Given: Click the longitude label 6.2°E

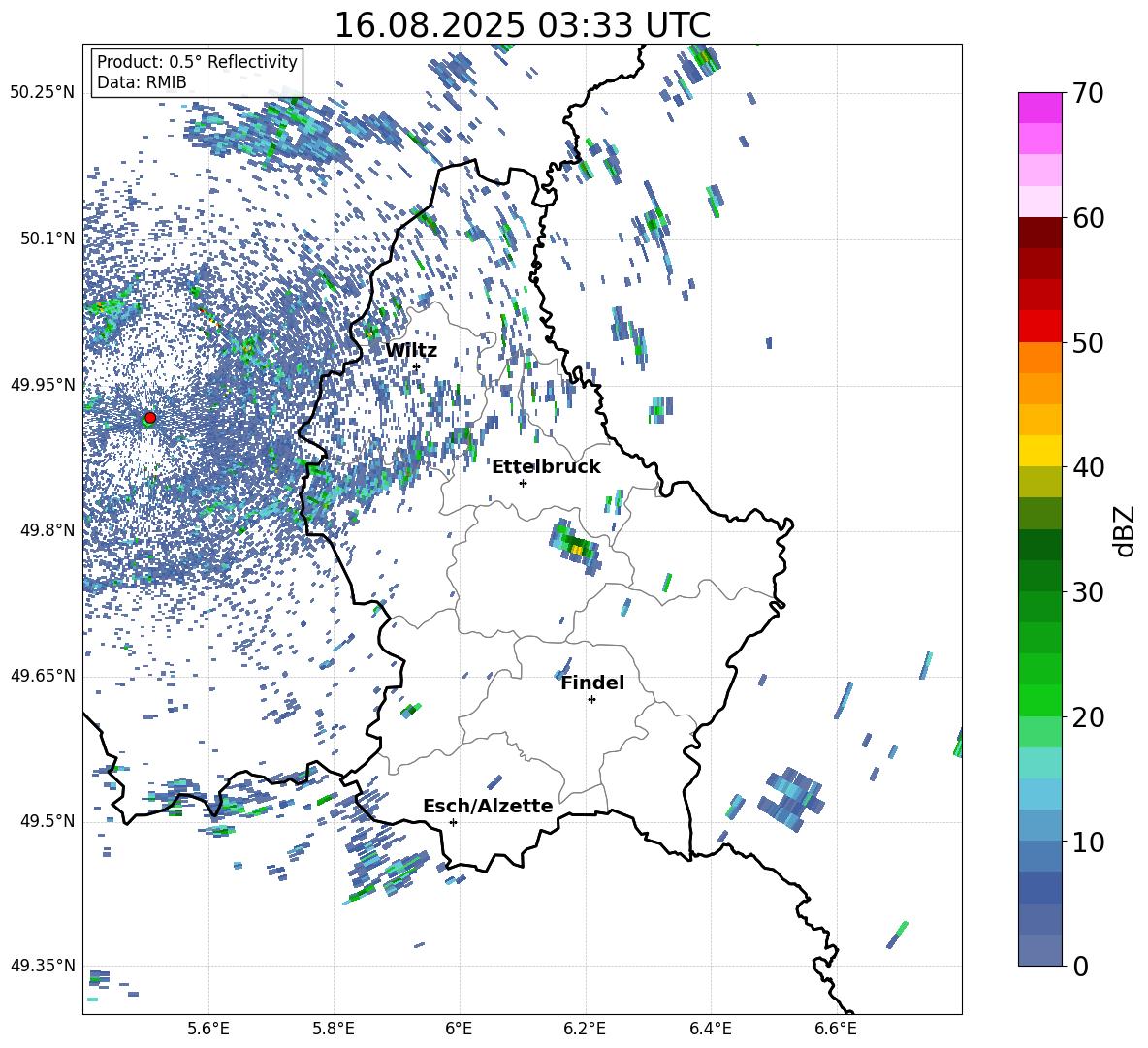Looking at the screenshot, I should coord(585,1029).
